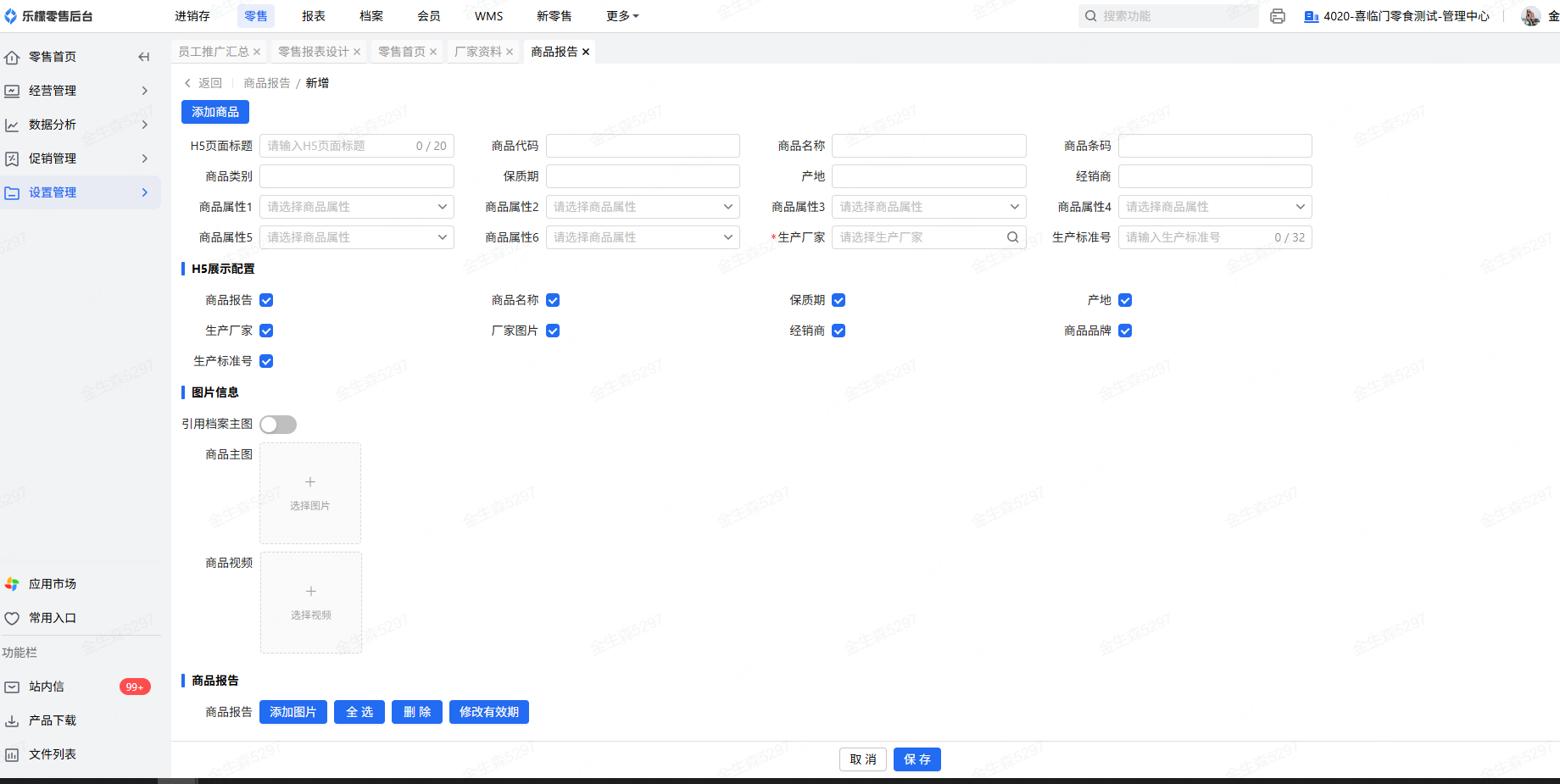Screen dimensions: 1560x784
Task: Click the 设置管理 folder icon
Action: pos(12,192)
